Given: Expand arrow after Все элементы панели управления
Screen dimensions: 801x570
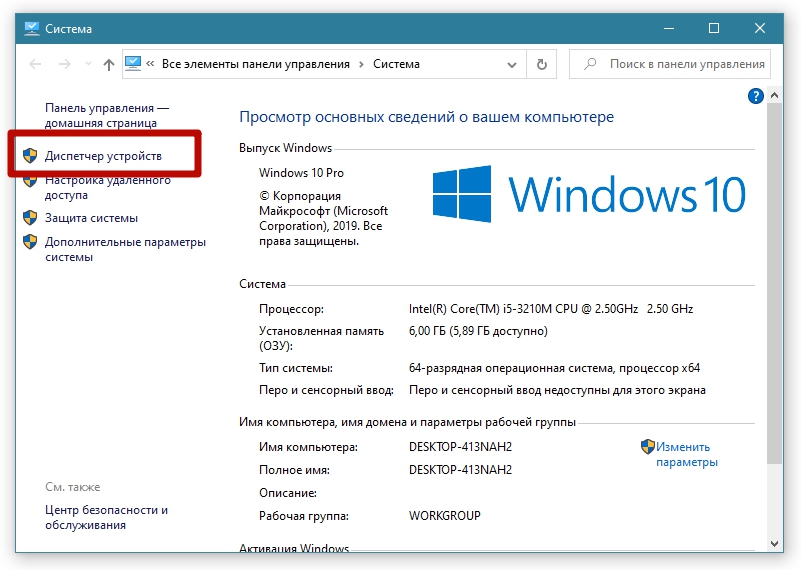Looking at the screenshot, I should 360,64.
